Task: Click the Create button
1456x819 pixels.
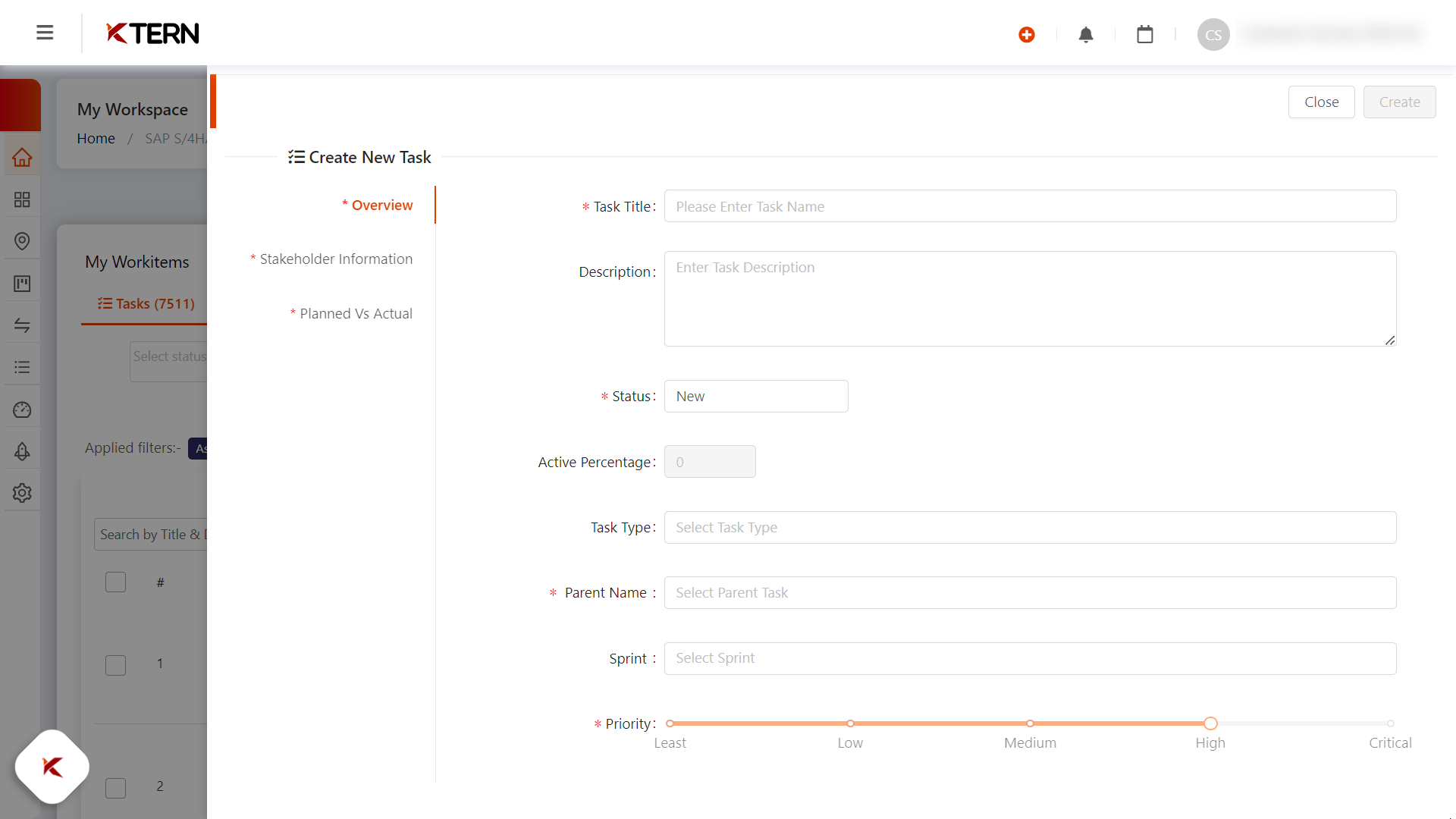Action: [1399, 102]
